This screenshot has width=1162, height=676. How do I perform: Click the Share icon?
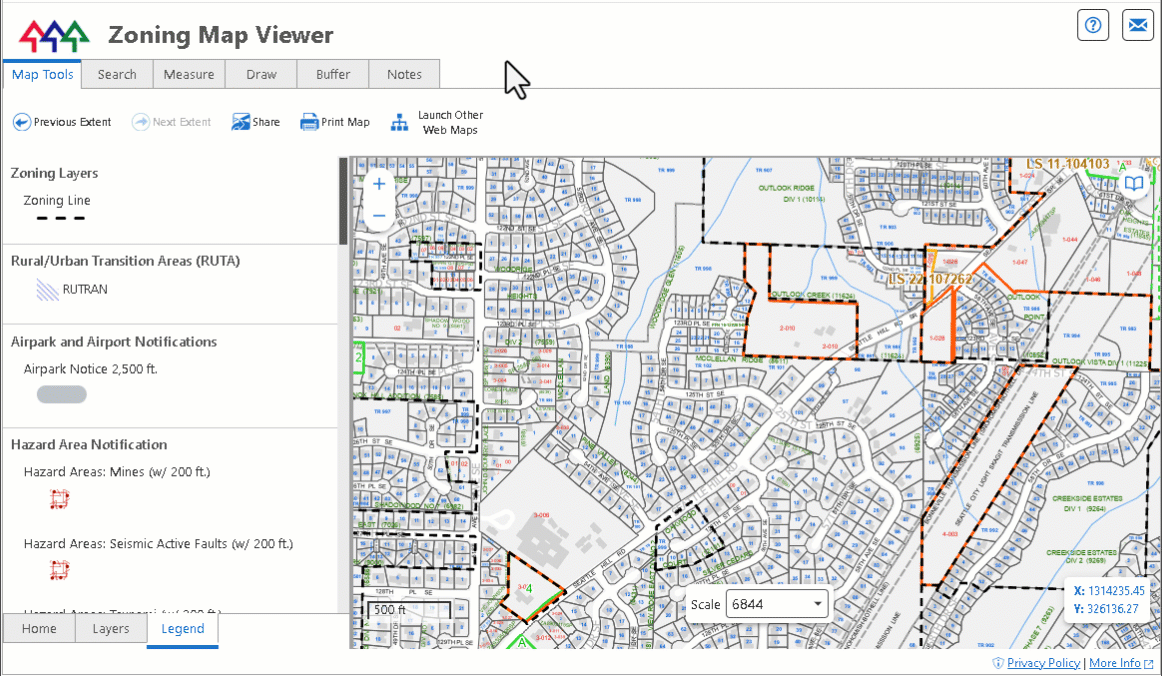tap(240, 122)
